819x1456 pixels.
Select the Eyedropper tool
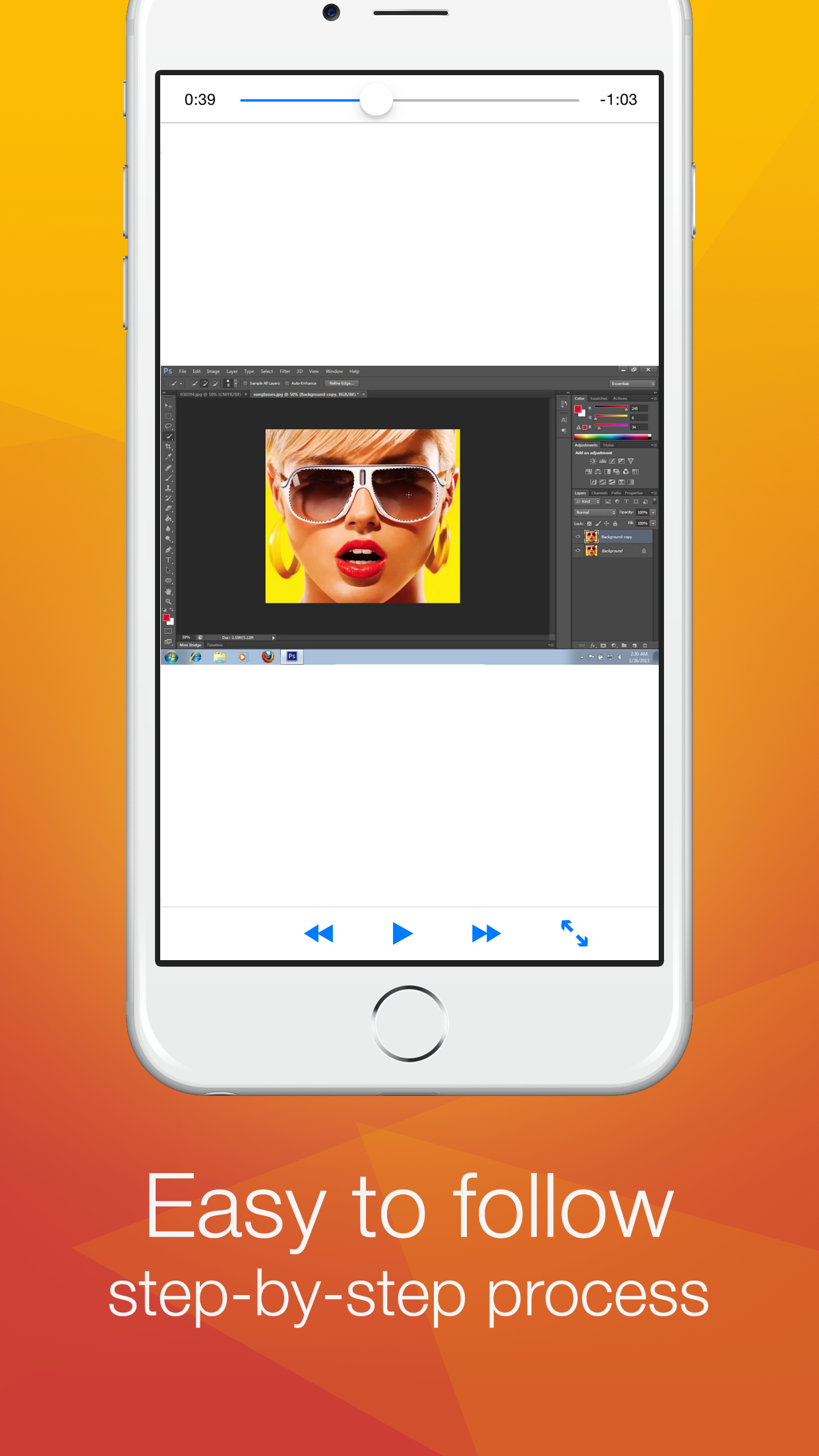point(168,456)
